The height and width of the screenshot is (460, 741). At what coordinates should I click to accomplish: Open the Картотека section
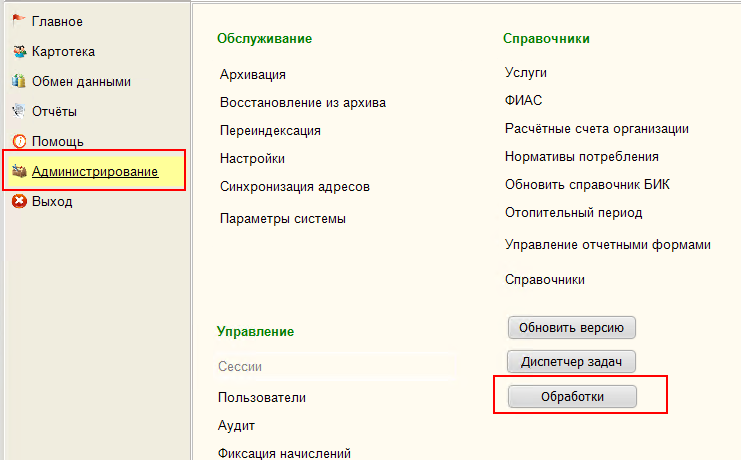point(63,52)
